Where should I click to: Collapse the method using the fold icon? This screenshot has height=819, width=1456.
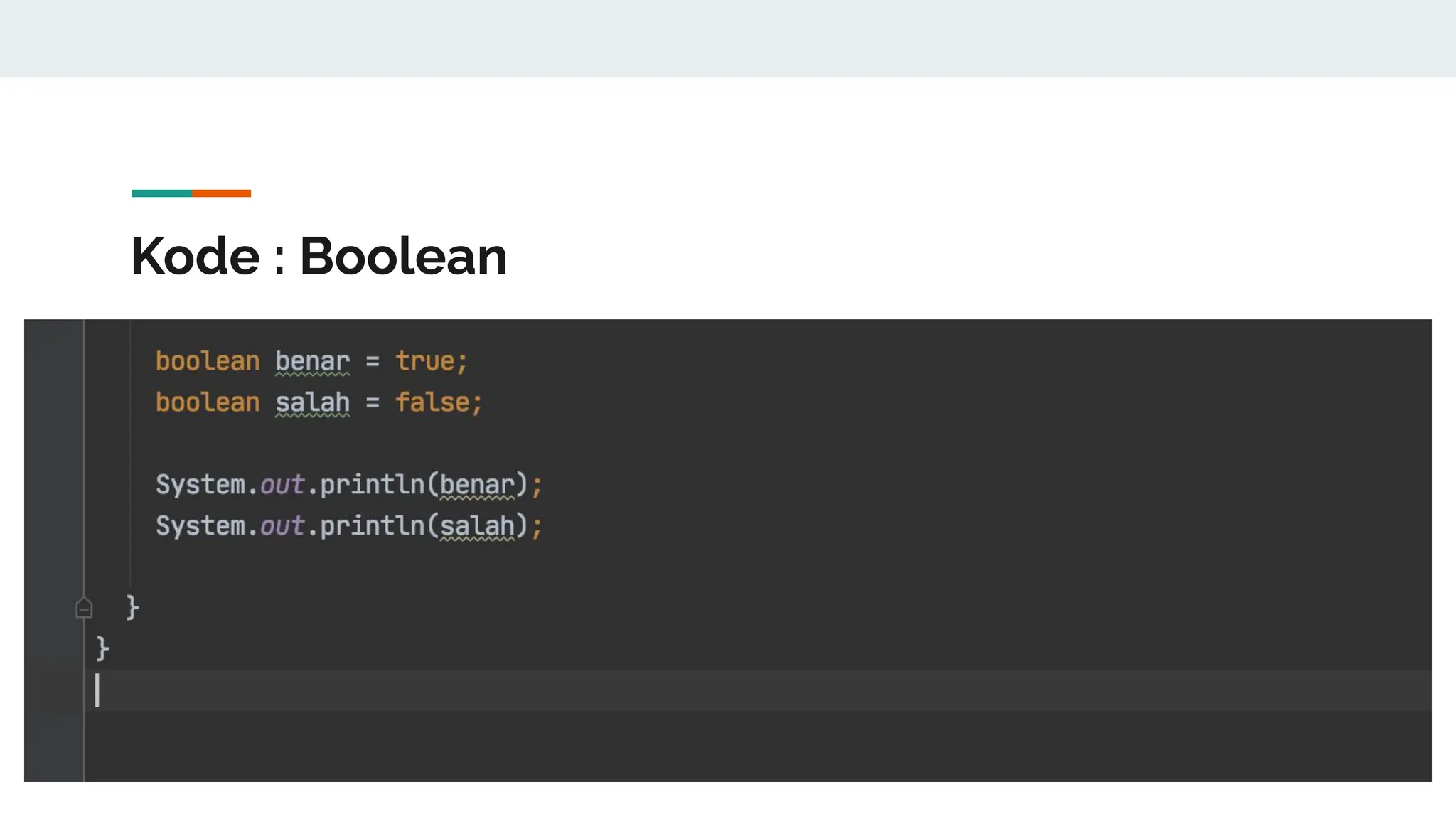pos(84,608)
